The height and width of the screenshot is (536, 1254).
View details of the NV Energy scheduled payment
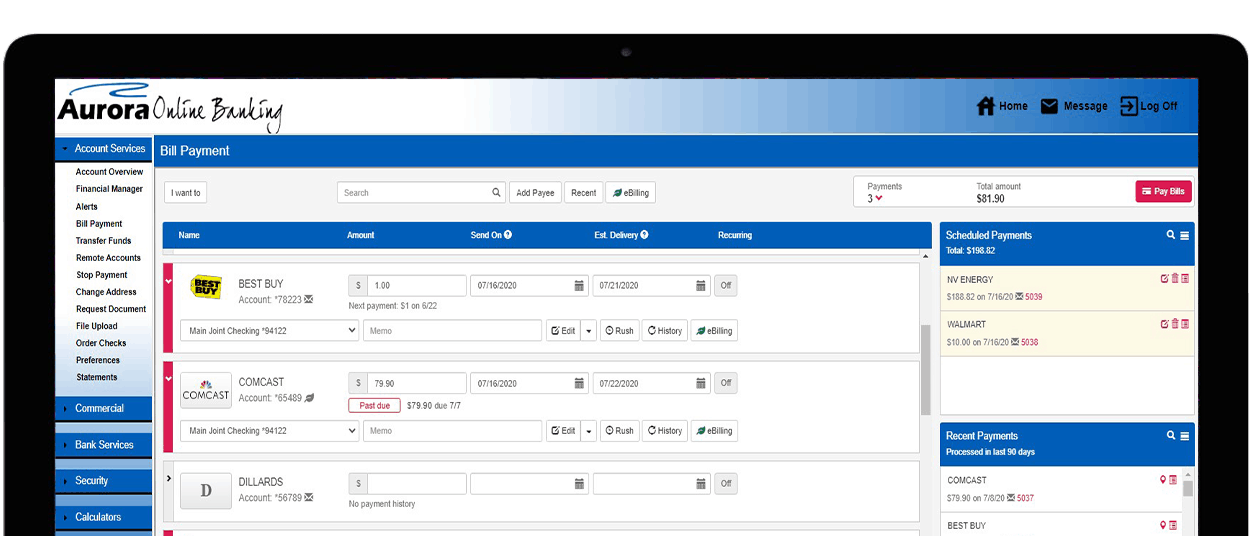(x=1185, y=279)
